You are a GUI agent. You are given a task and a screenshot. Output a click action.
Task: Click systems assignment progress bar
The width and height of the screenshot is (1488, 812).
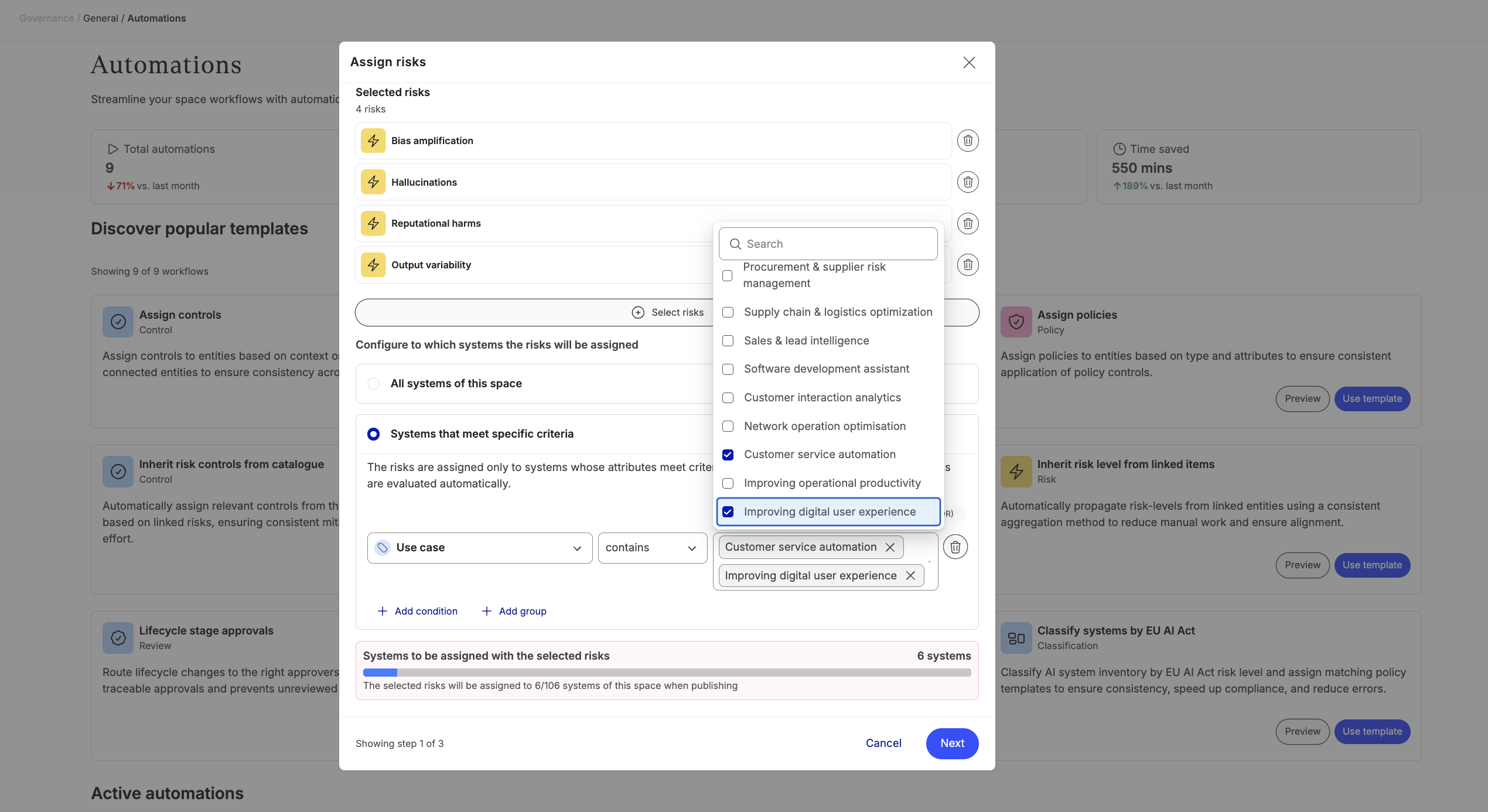click(x=667, y=673)
